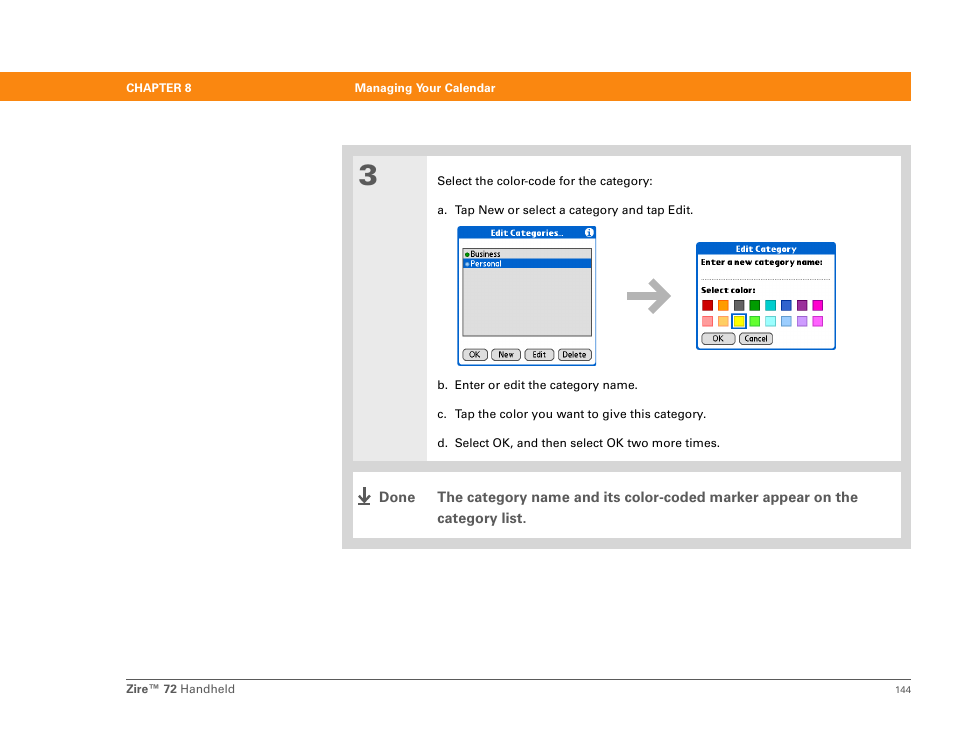Image resolution: width=954 pixels, height=738 pixels.
Task: Click the green dot beside Business
Action: pos(467,254)
